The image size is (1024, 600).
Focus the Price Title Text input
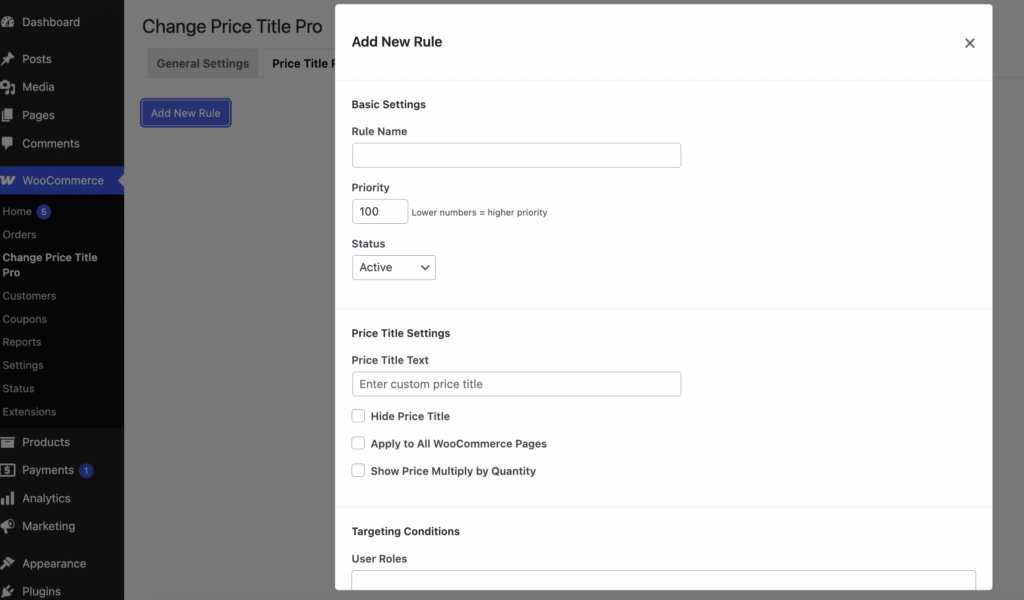pos(516,384)
